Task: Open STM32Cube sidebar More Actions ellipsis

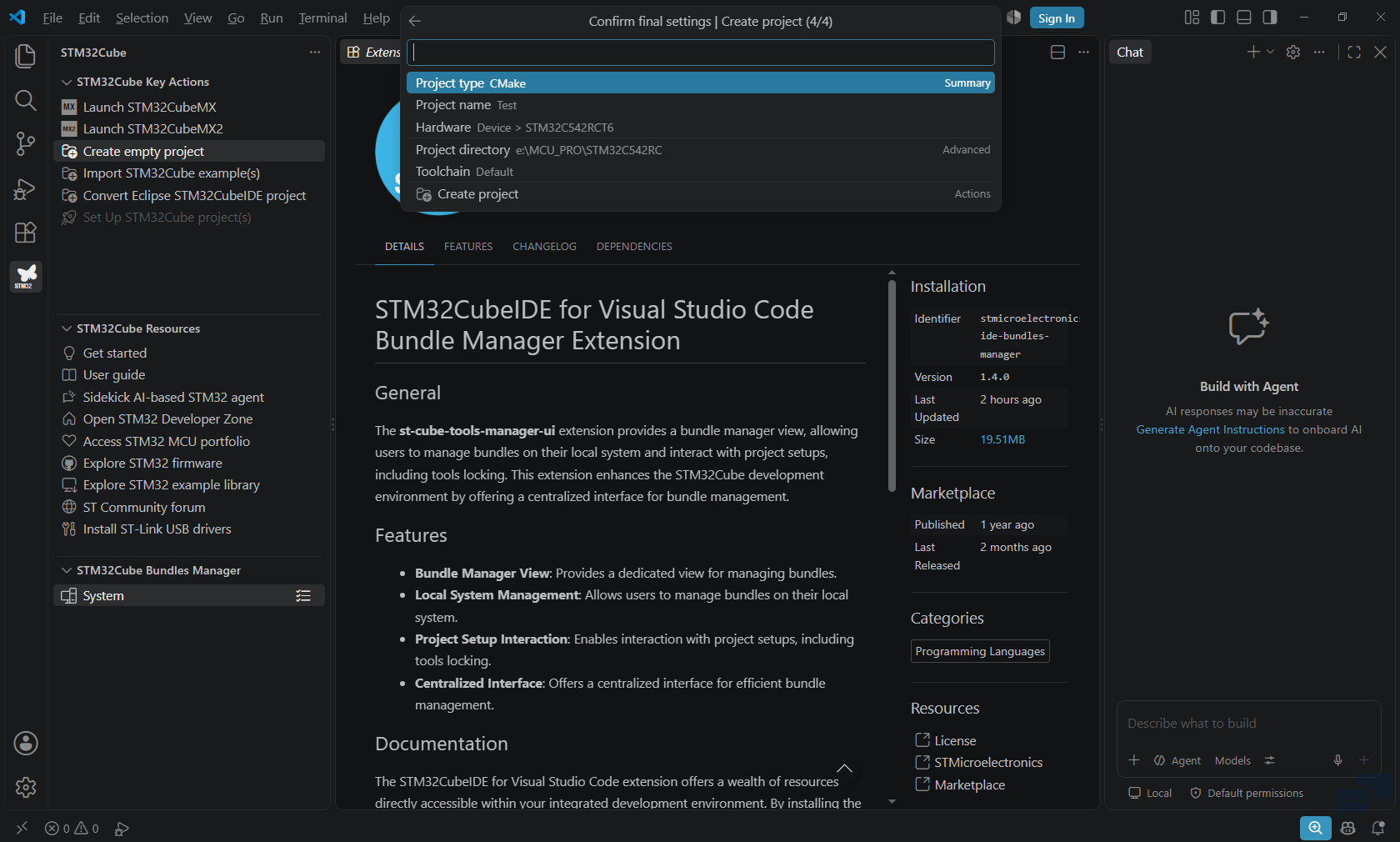Action: point(315,52)
